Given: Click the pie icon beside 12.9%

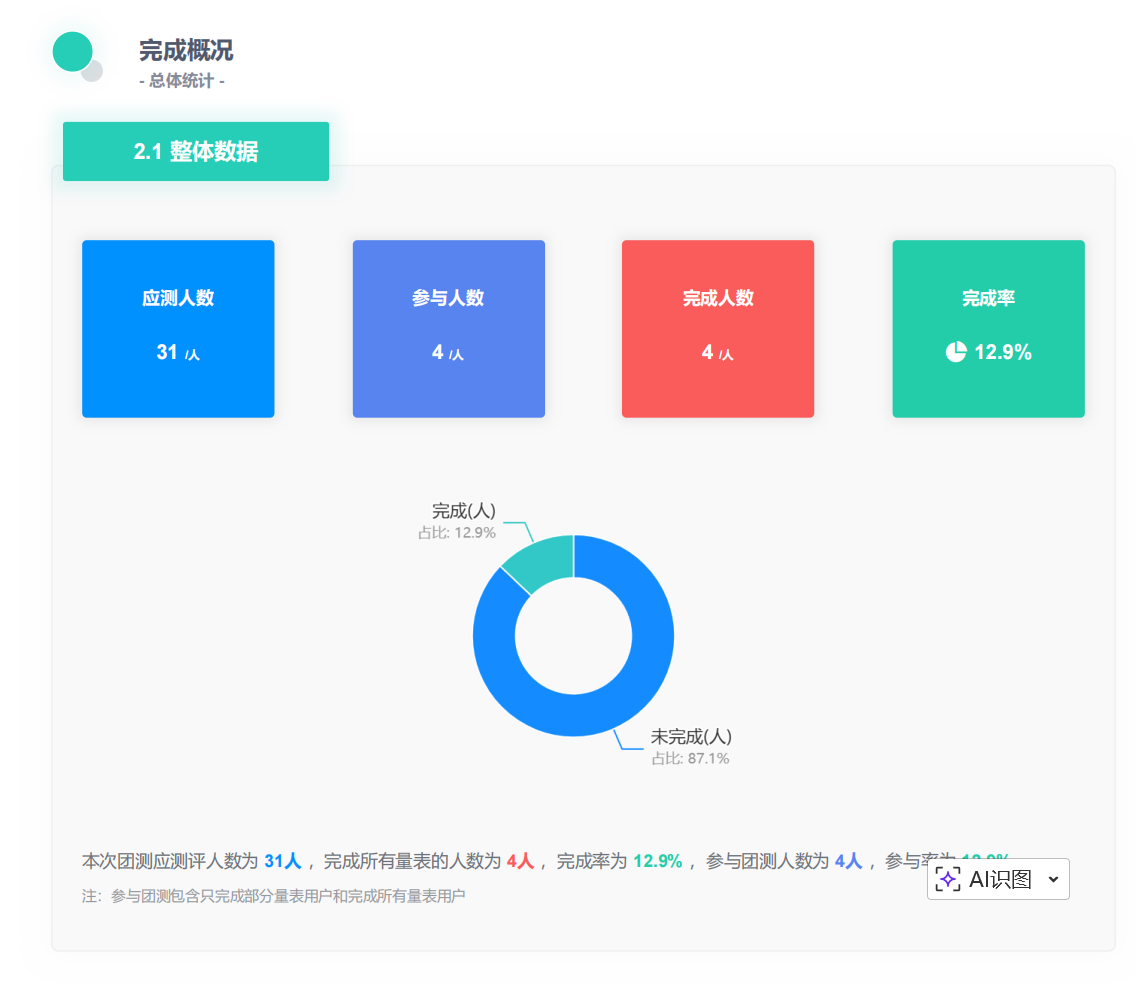Looking at the screenshot, I should click(956, 352).
